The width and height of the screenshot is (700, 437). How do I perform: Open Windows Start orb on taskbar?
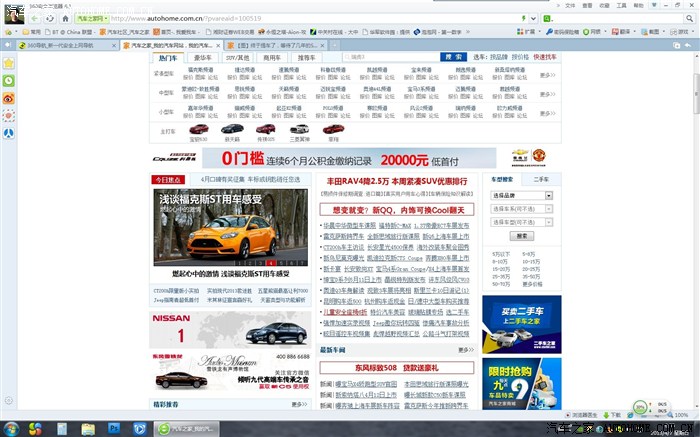(x=11, y=428)
